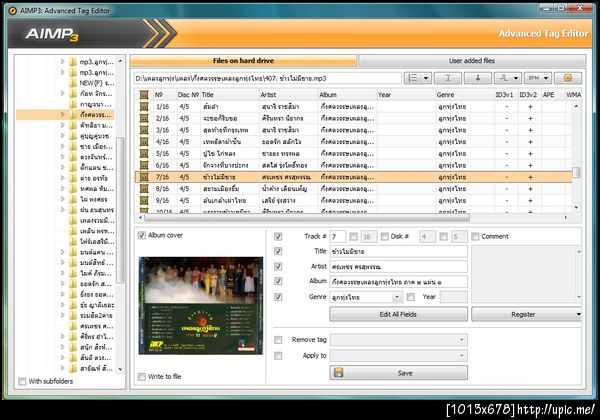
Task: Enable With subfolders checkbox
Action: pos(22,381)
